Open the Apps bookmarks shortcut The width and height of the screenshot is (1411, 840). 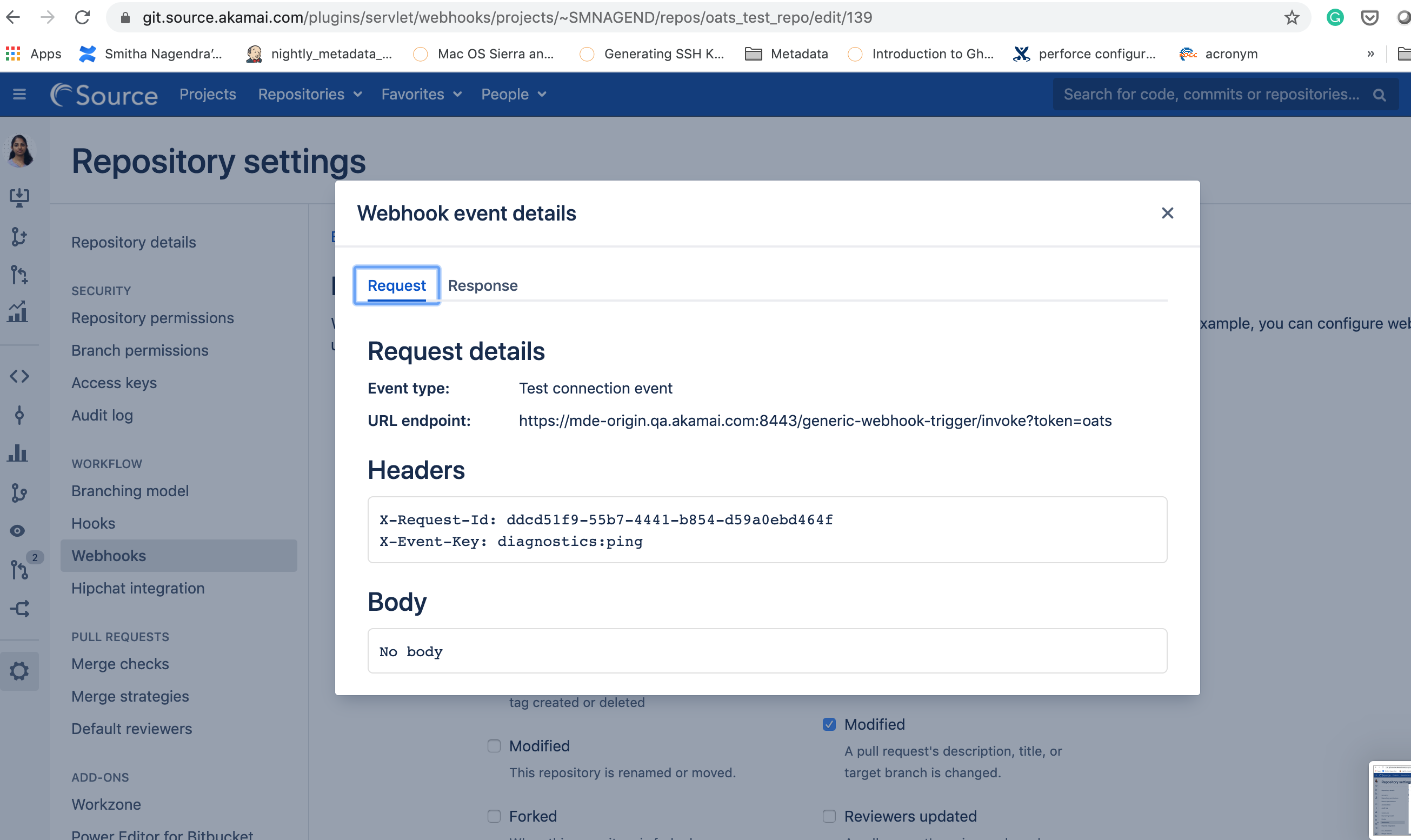34,54
